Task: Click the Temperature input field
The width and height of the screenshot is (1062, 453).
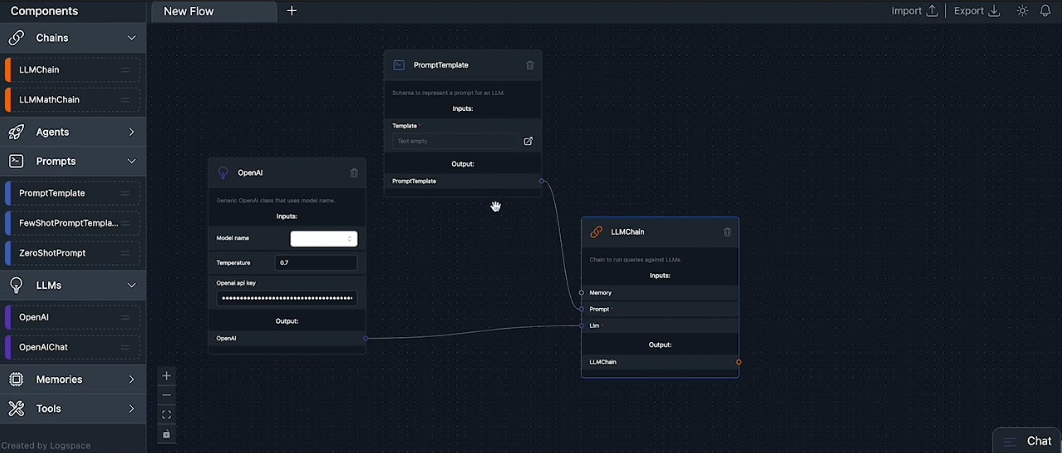Action: (316, 263)
